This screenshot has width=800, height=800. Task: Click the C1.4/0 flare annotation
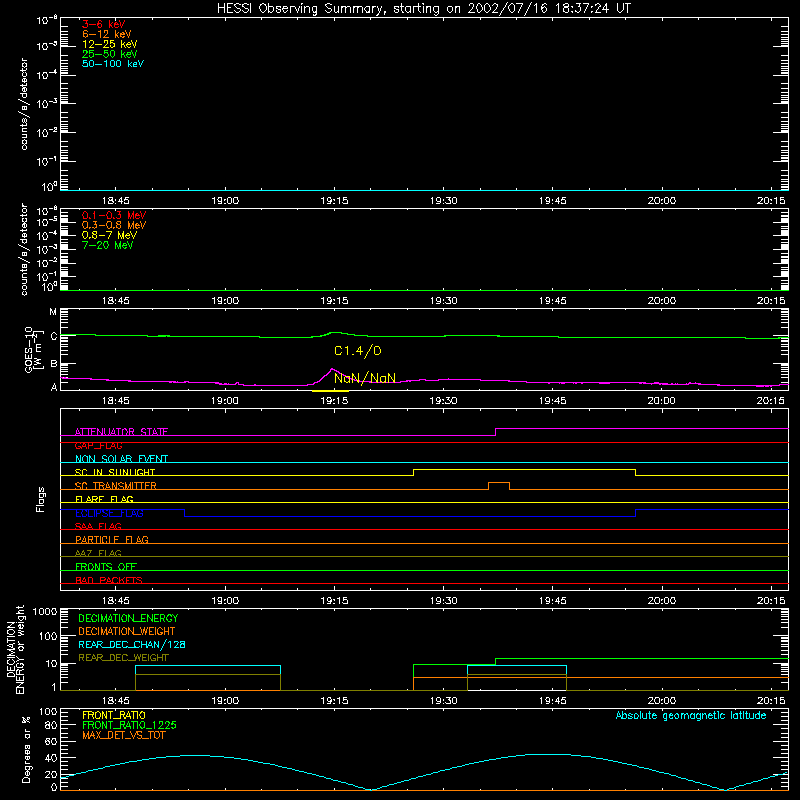click(x=358, y=351)
